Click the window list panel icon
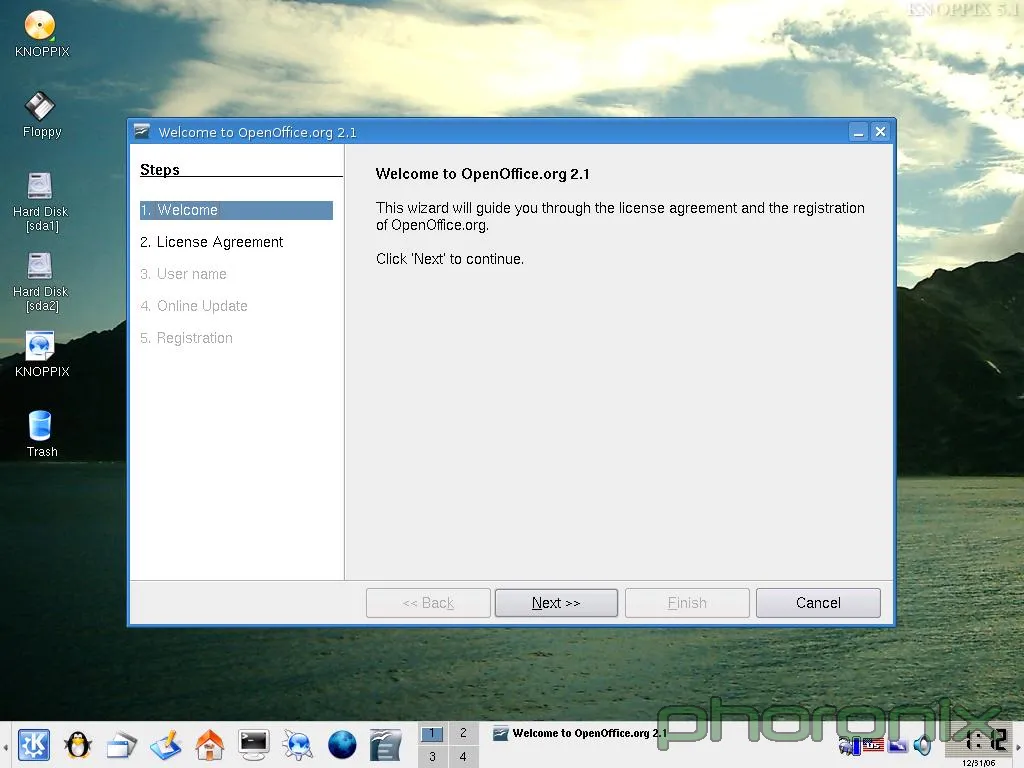This screenshot has width=1024, height=768. (121, 745)
